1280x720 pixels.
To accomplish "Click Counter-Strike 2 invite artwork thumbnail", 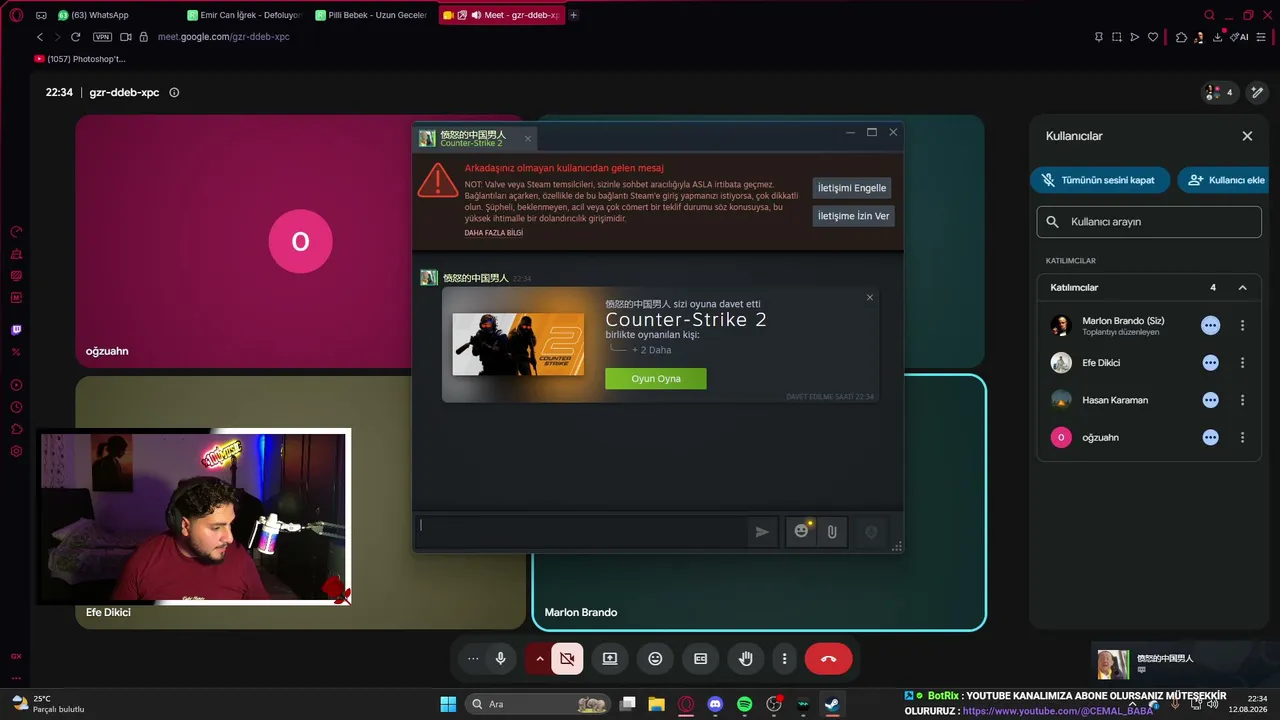I will [x=518, y=344].
